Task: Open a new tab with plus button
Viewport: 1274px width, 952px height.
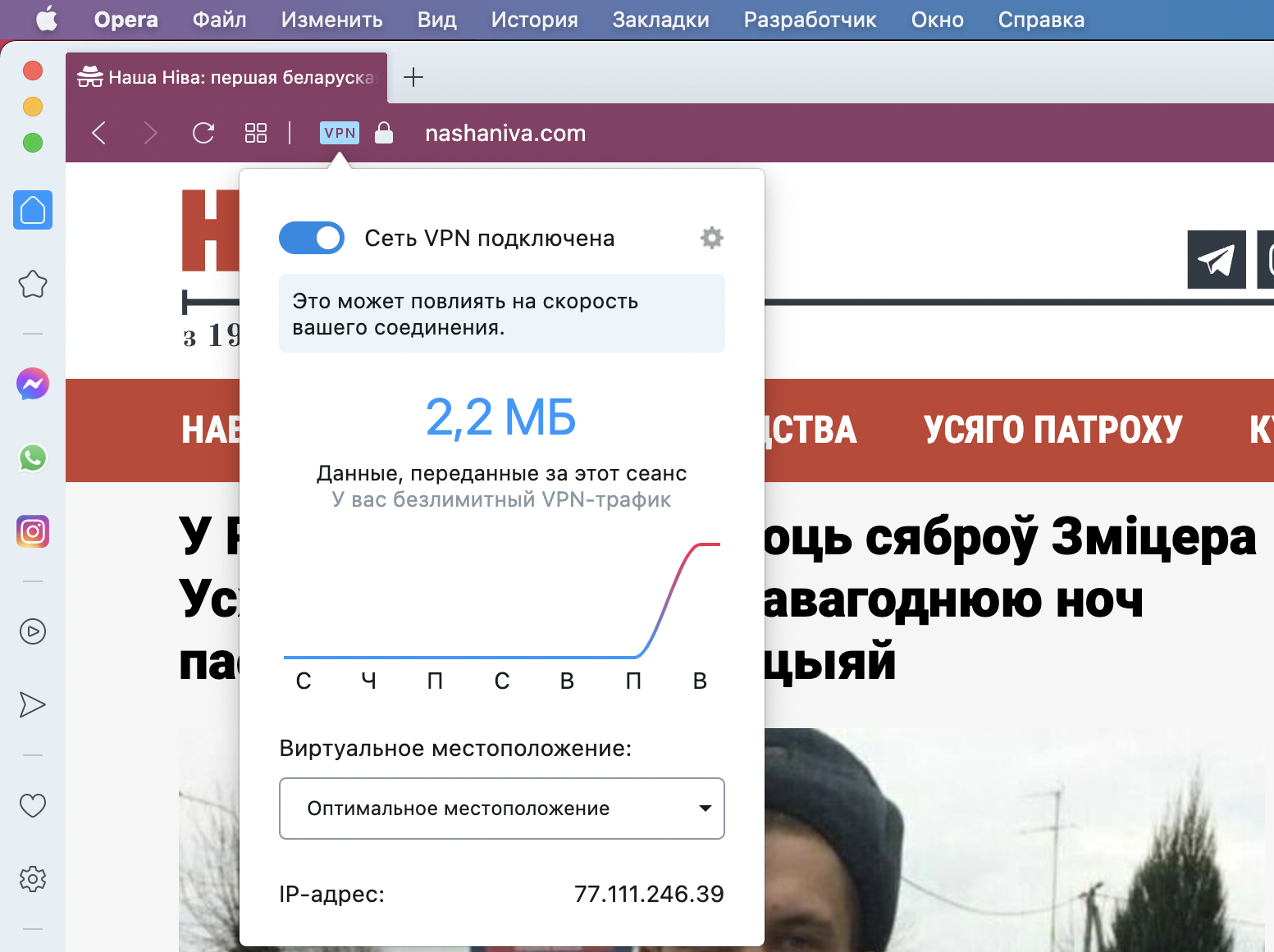Action: (x=413, y=77)
